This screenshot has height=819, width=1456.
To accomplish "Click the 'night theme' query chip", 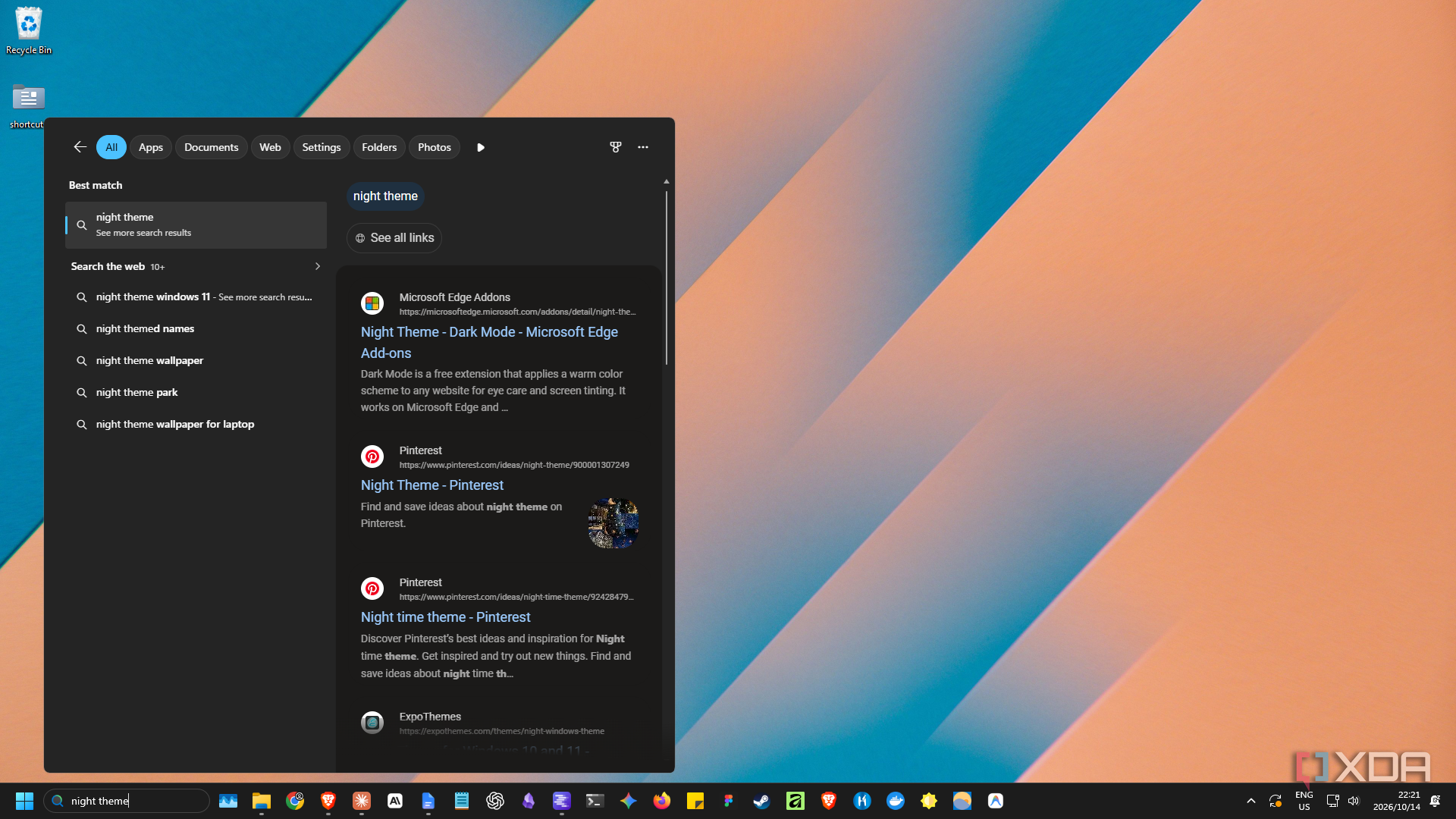I will pos(385,196).
